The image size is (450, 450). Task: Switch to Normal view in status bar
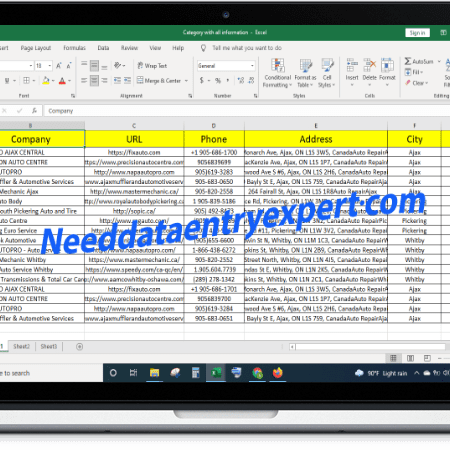(393, 358)
